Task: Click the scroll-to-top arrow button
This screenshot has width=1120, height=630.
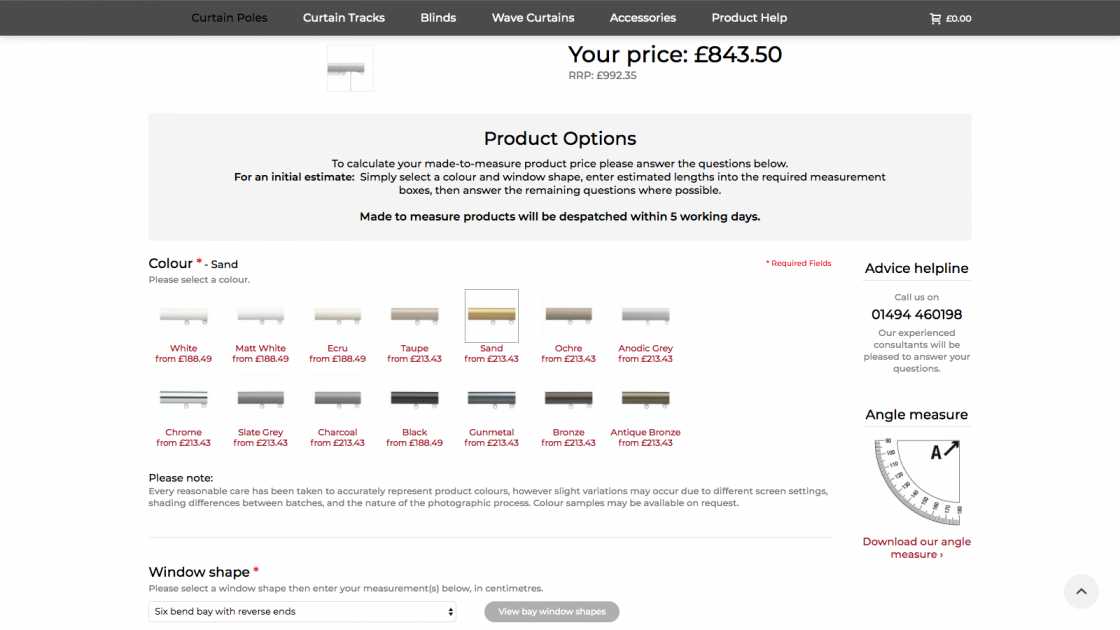Action: pyautogui.click(x=1080, y=591)
